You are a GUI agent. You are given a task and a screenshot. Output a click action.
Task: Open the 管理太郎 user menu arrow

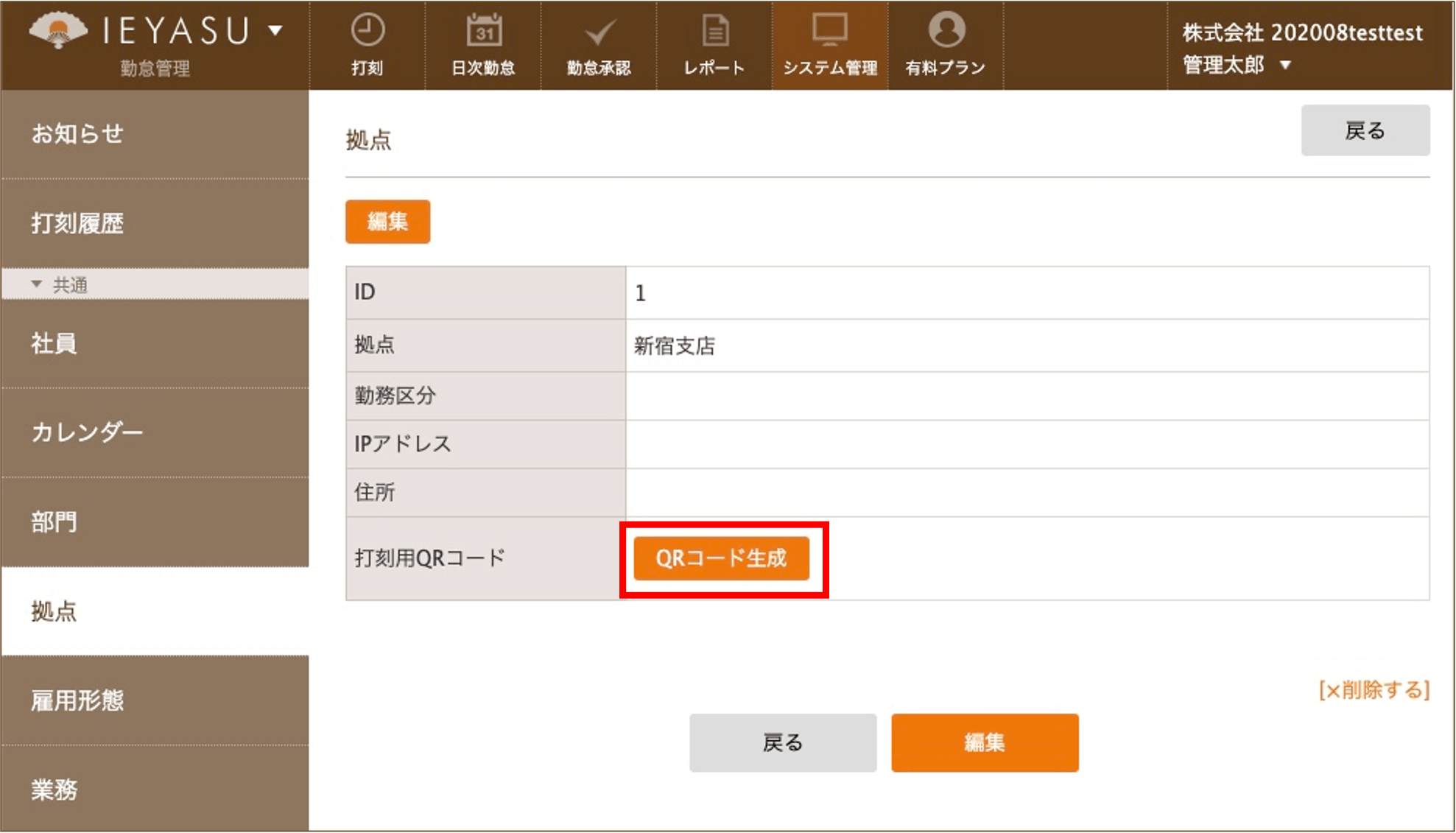1285,65
